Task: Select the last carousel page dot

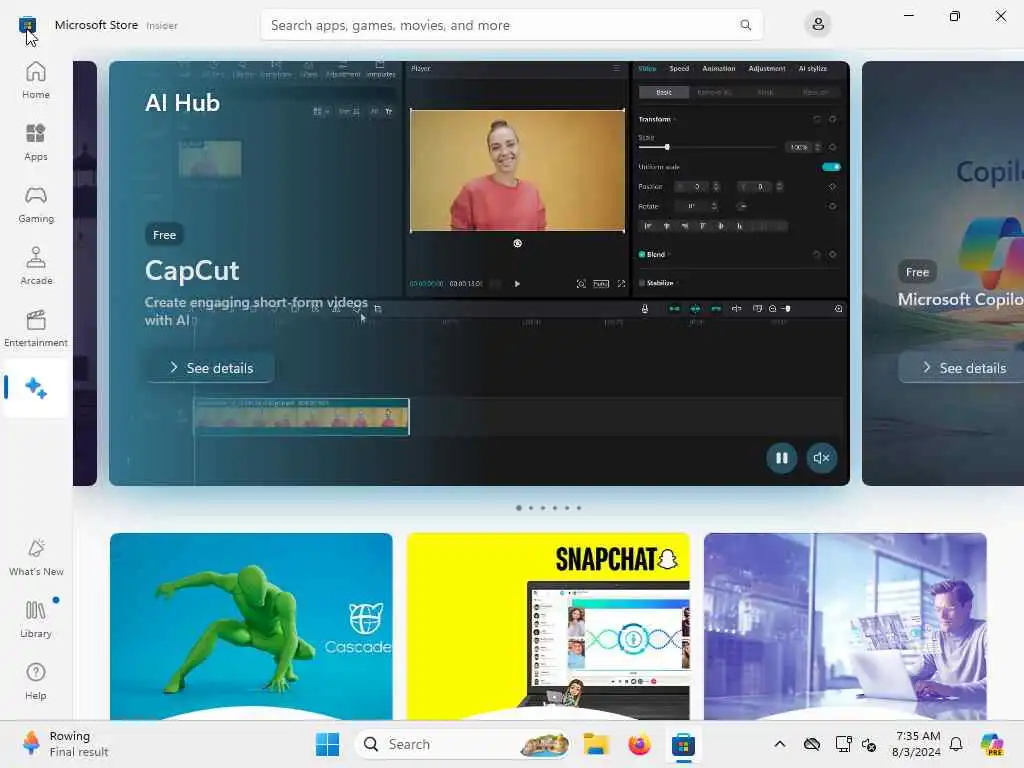Action: coord(579,507)
